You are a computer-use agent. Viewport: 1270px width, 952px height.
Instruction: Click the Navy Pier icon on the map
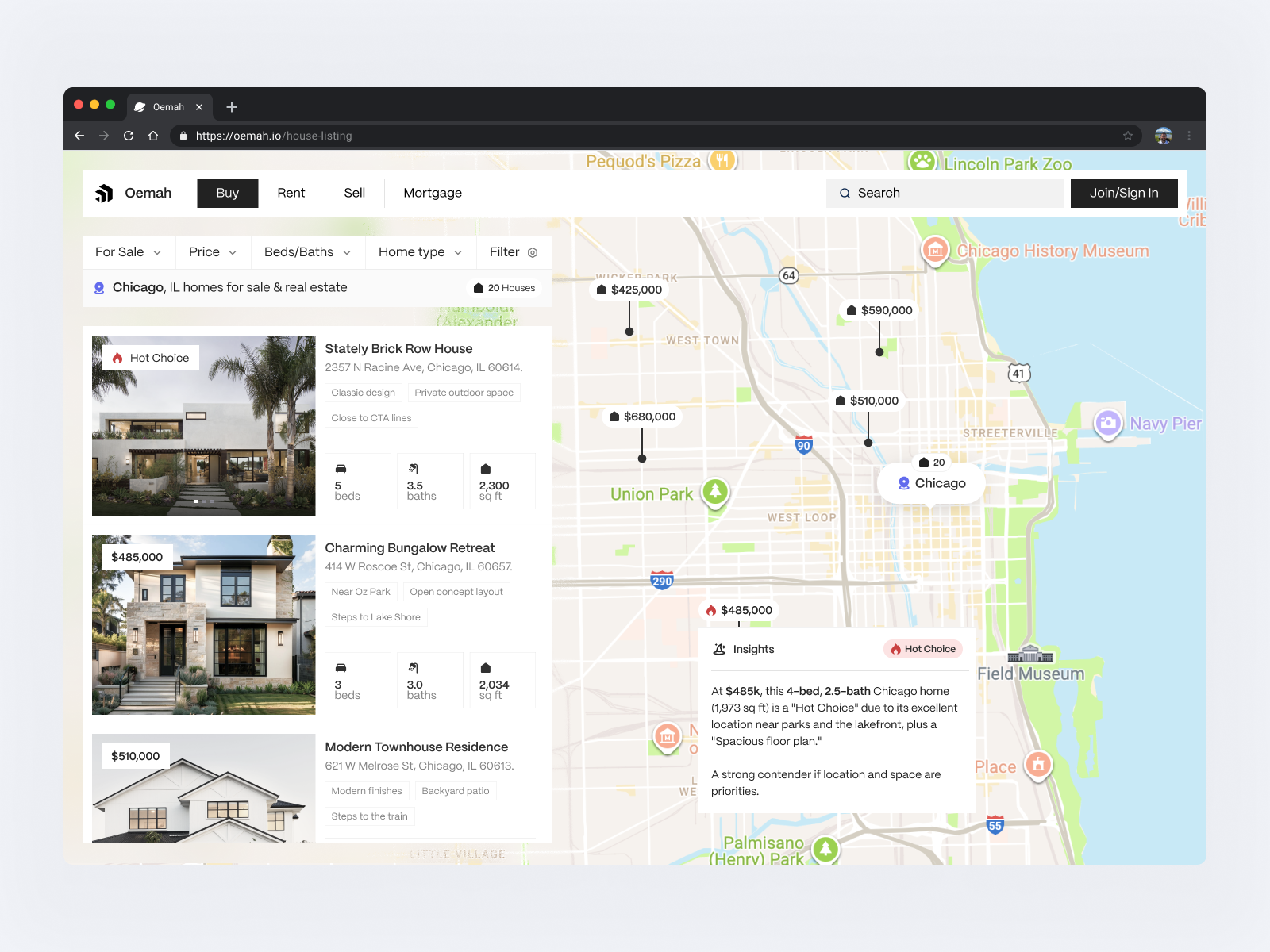[1108, 425]
